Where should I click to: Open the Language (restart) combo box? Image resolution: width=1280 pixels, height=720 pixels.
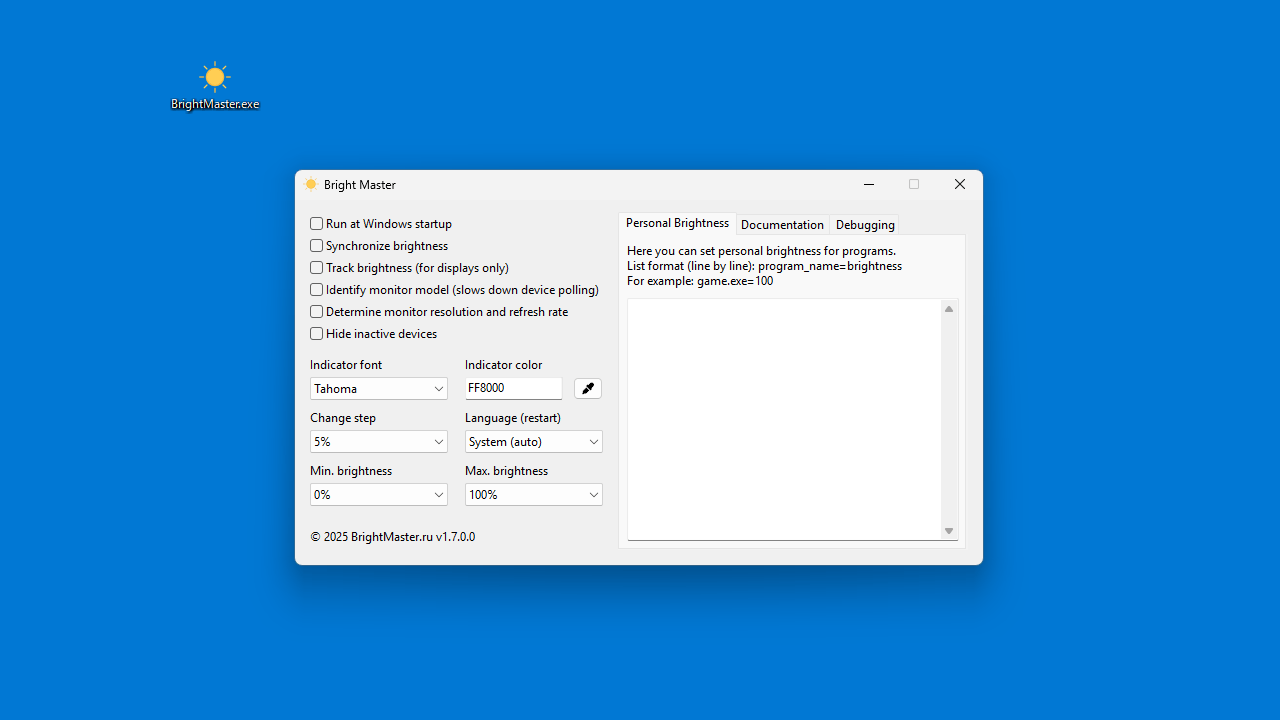coord(534,441)
